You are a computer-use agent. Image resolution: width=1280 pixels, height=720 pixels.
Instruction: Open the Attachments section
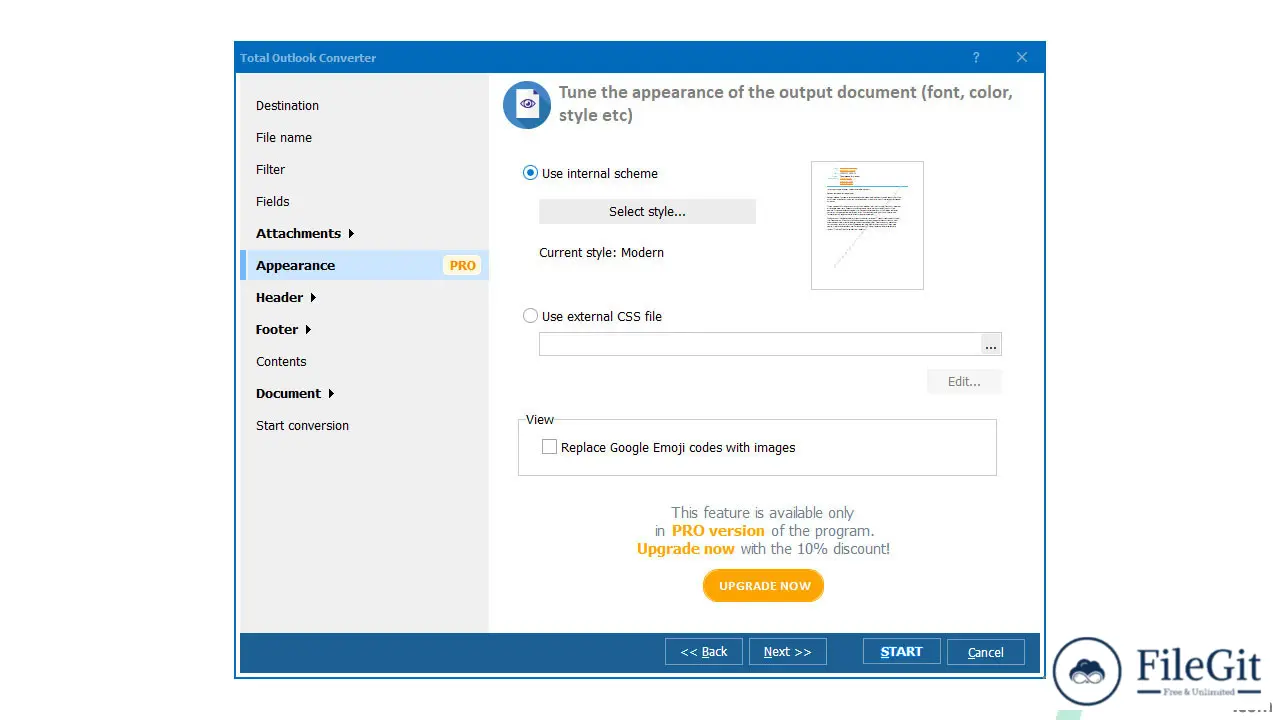[x=298, y=233]
